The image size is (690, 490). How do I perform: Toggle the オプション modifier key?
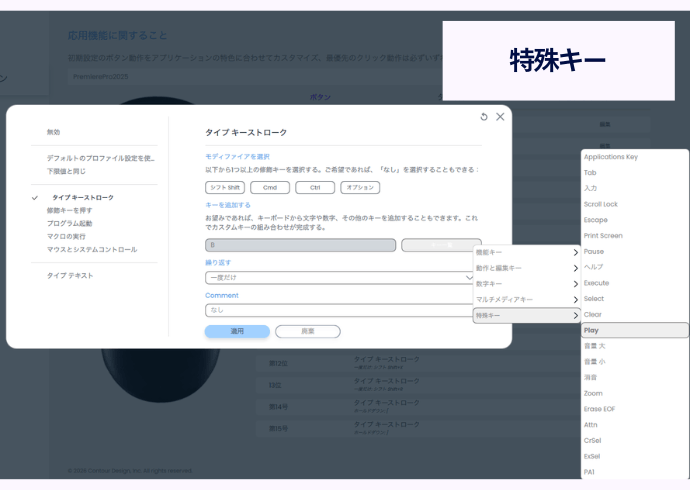[360, 187]
